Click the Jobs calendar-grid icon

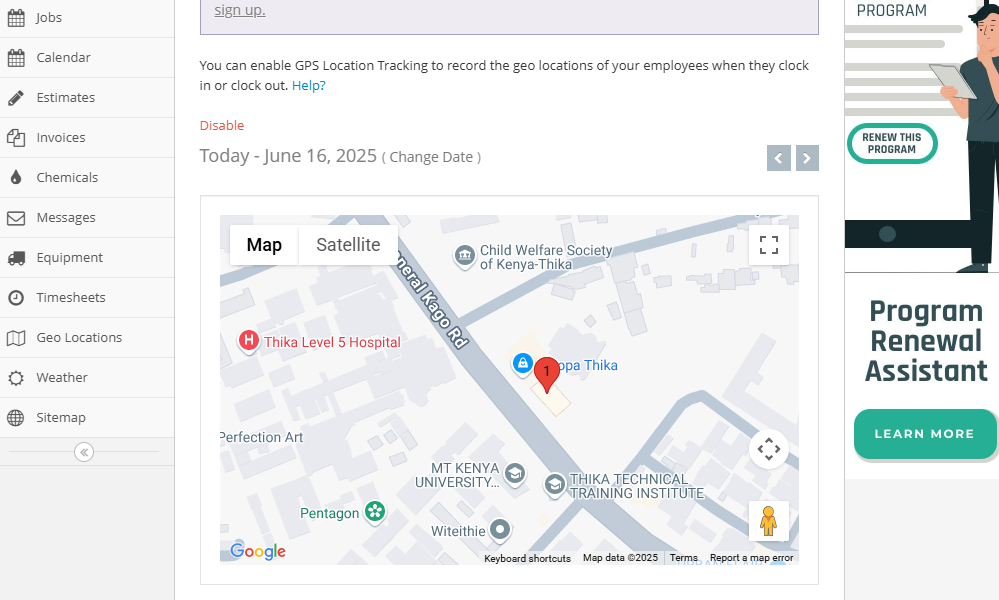pos(16,18)
